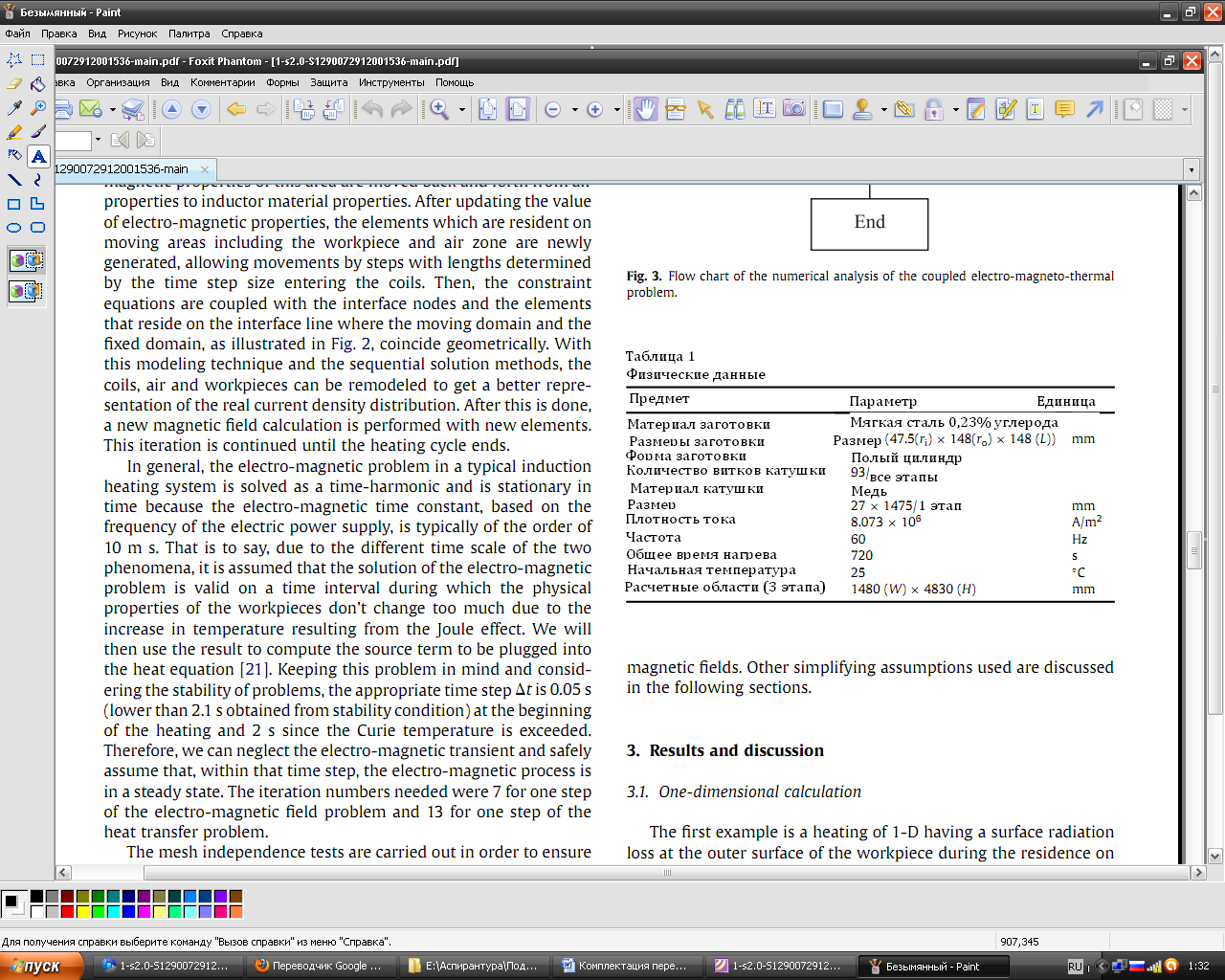Click the previous page up arrow in Foxit toolbar

(171, 109)
